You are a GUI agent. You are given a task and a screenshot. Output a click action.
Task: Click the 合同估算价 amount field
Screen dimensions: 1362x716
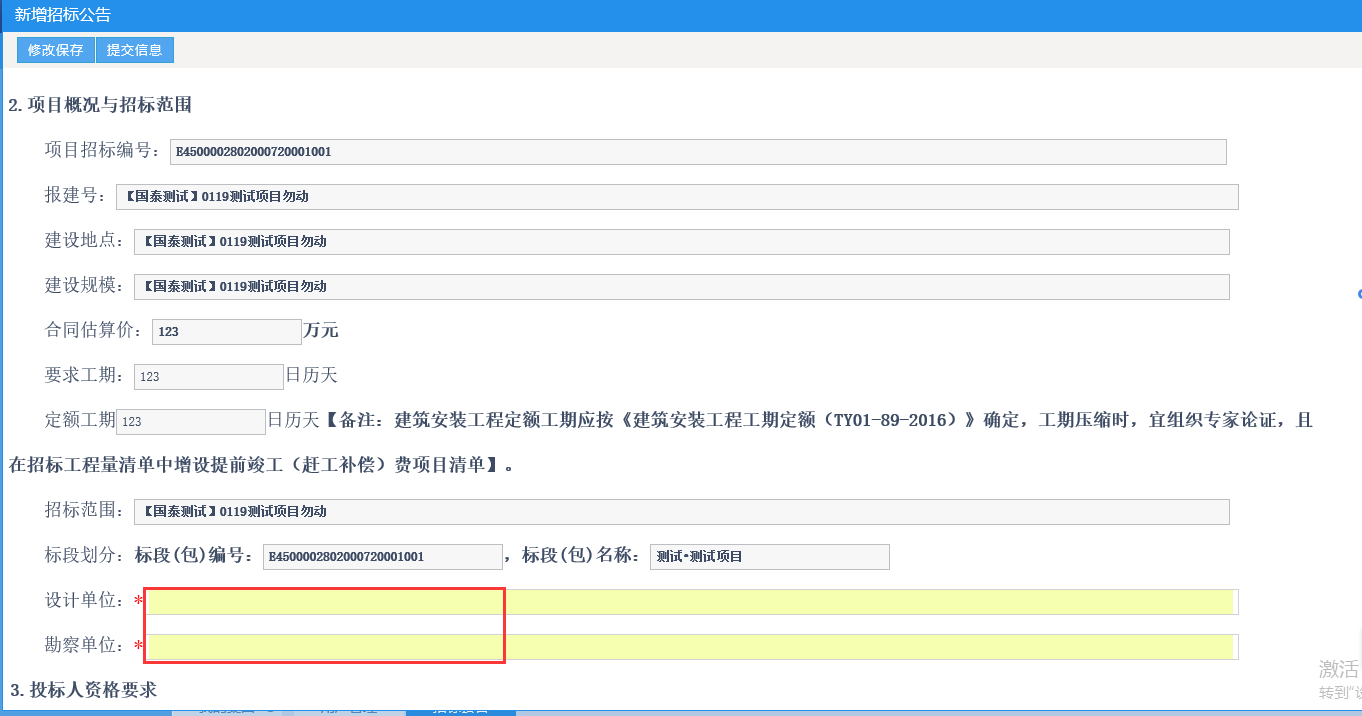pyautogui.click(x=226, y=332)
